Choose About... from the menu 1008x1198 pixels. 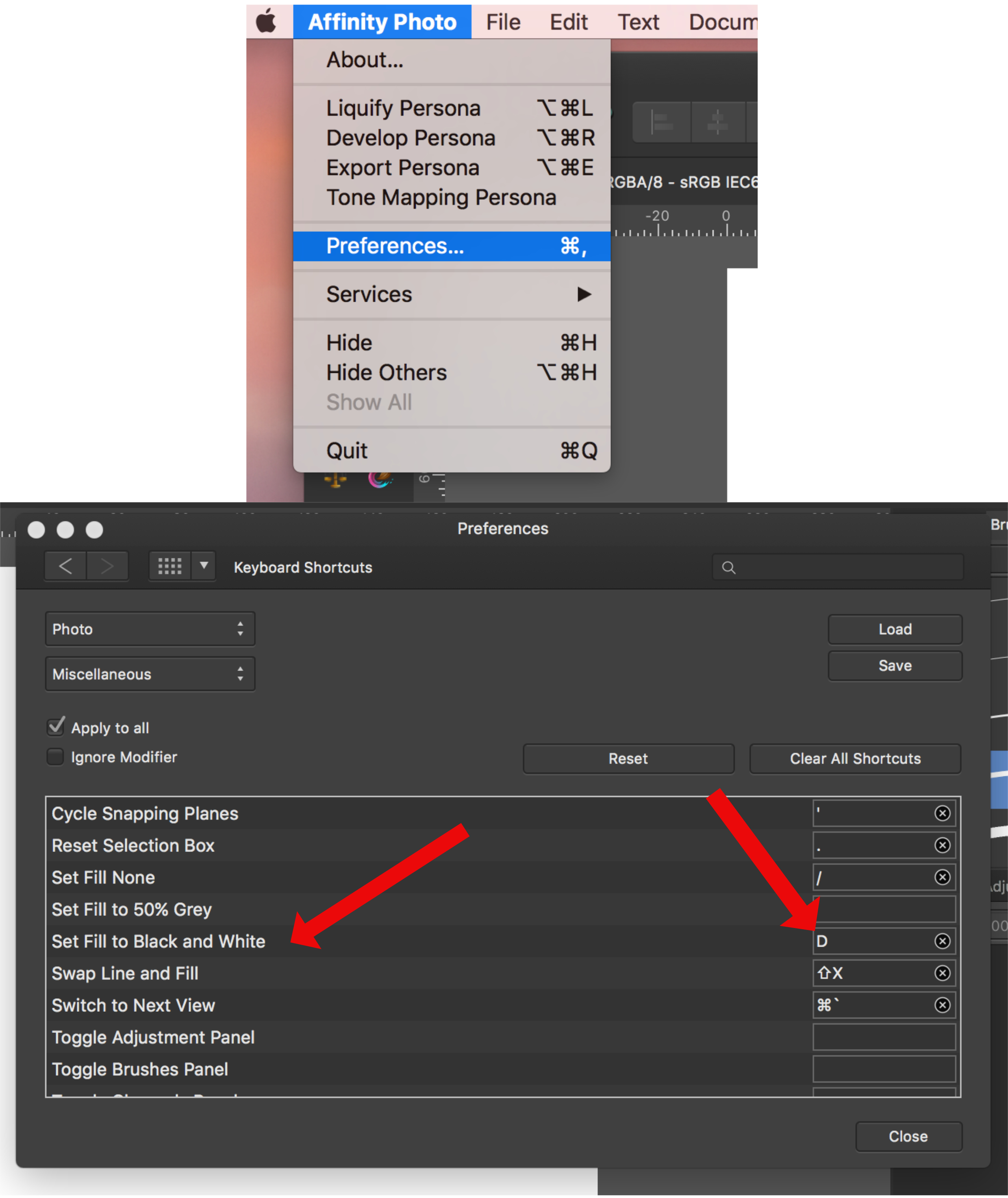click(452, 60)
